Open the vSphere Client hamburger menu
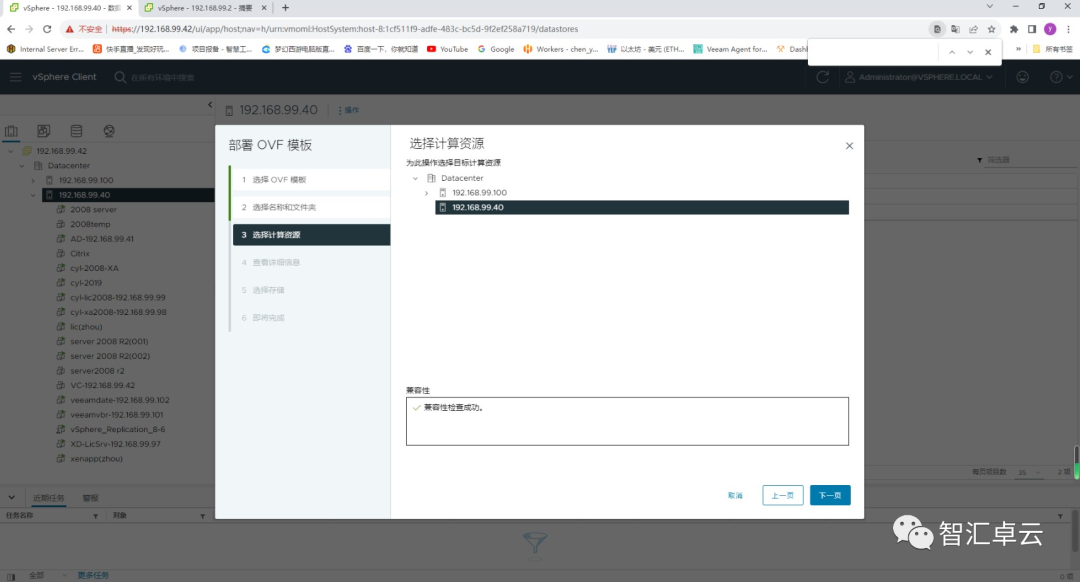Screen dimensions: 1080x582 coord(16,77)
